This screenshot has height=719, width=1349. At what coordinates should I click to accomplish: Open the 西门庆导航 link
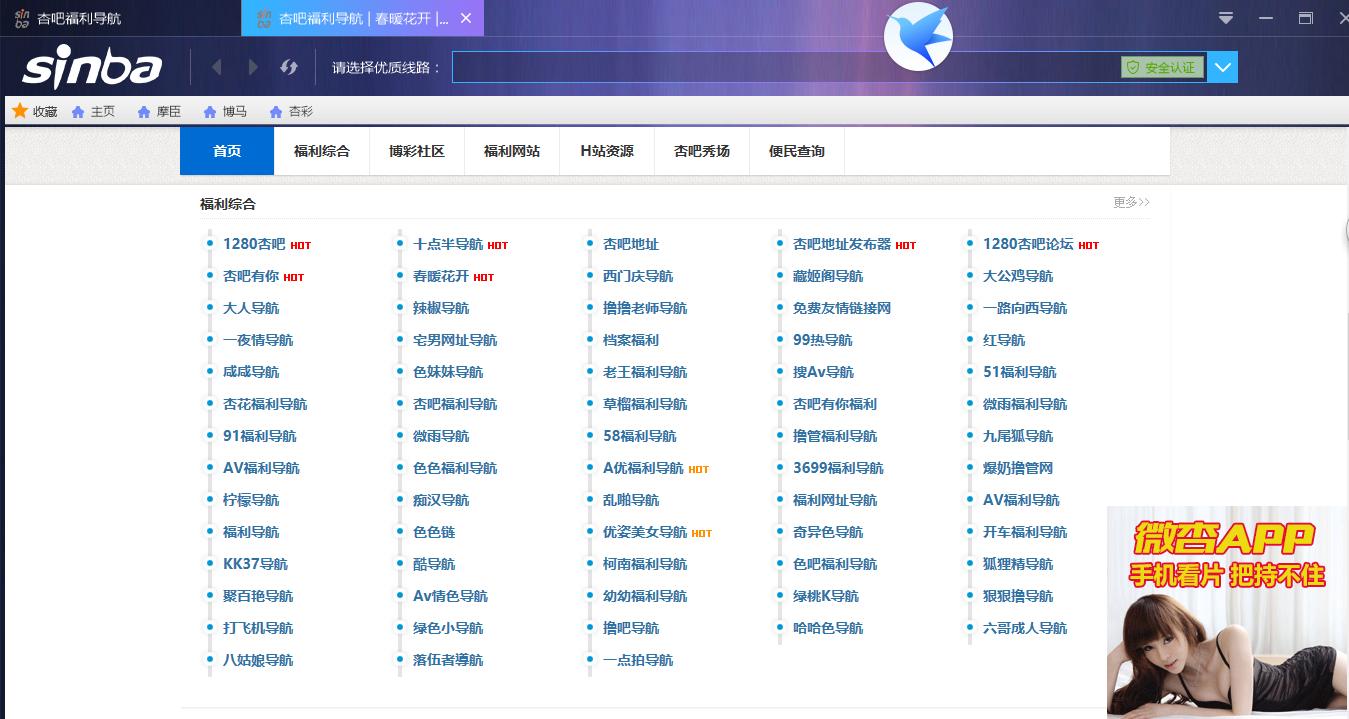click(x=638, y=276)
